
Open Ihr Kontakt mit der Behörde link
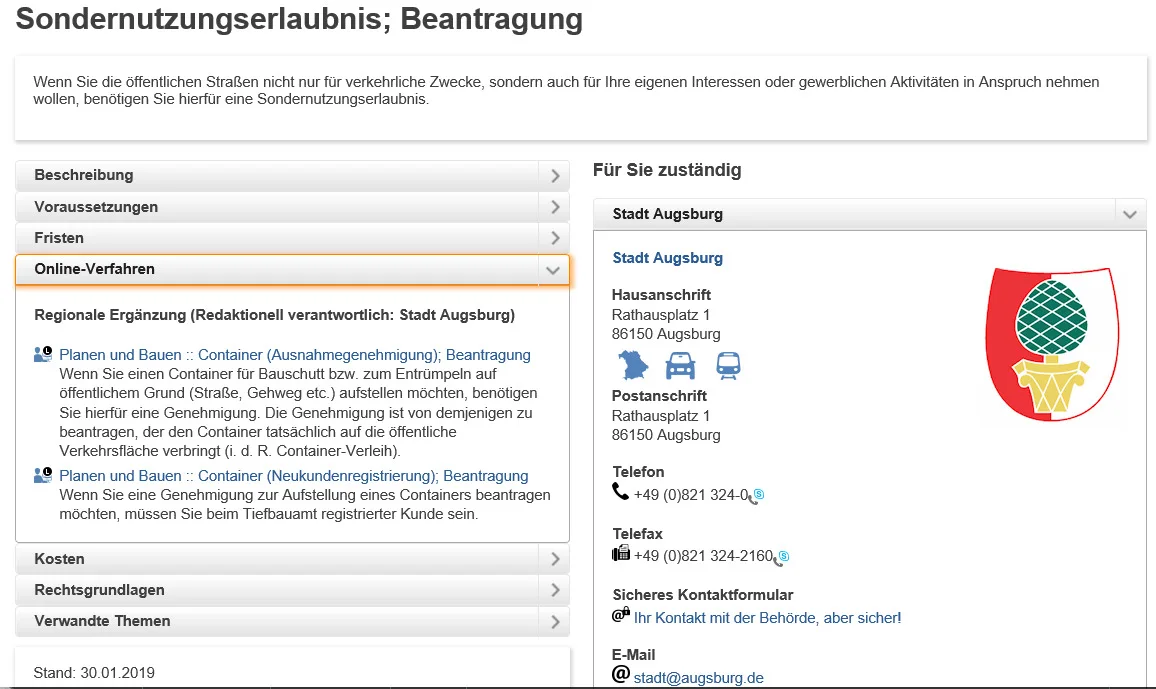tap(767, 618)
